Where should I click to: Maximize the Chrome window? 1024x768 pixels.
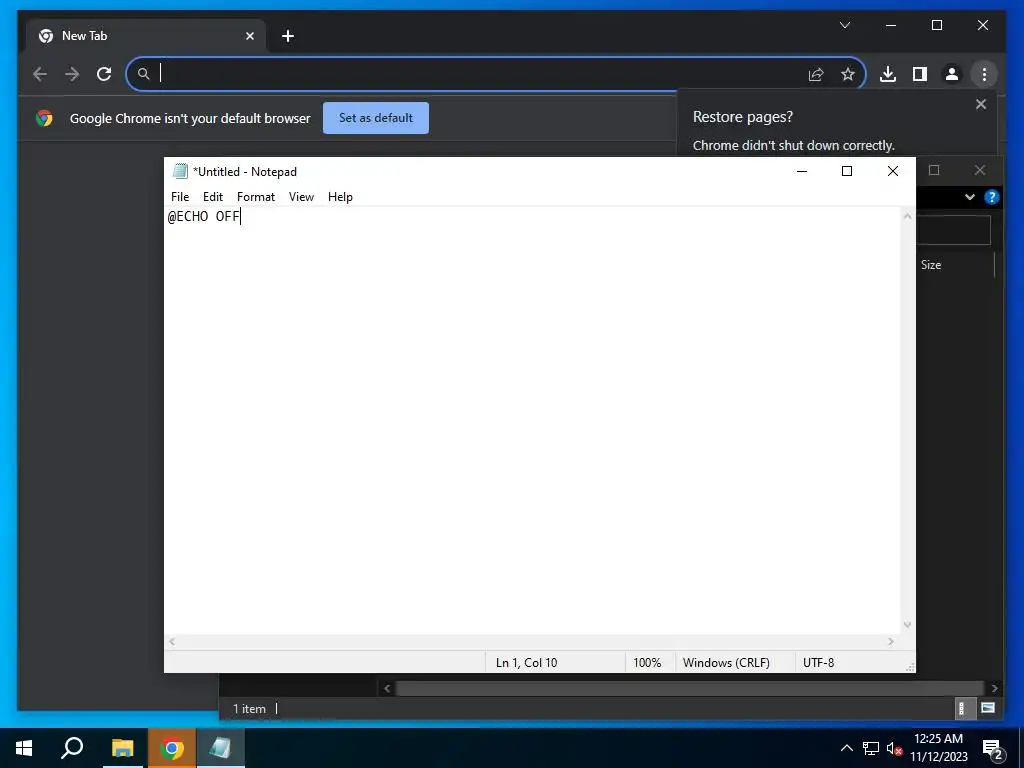click(936, 25)
